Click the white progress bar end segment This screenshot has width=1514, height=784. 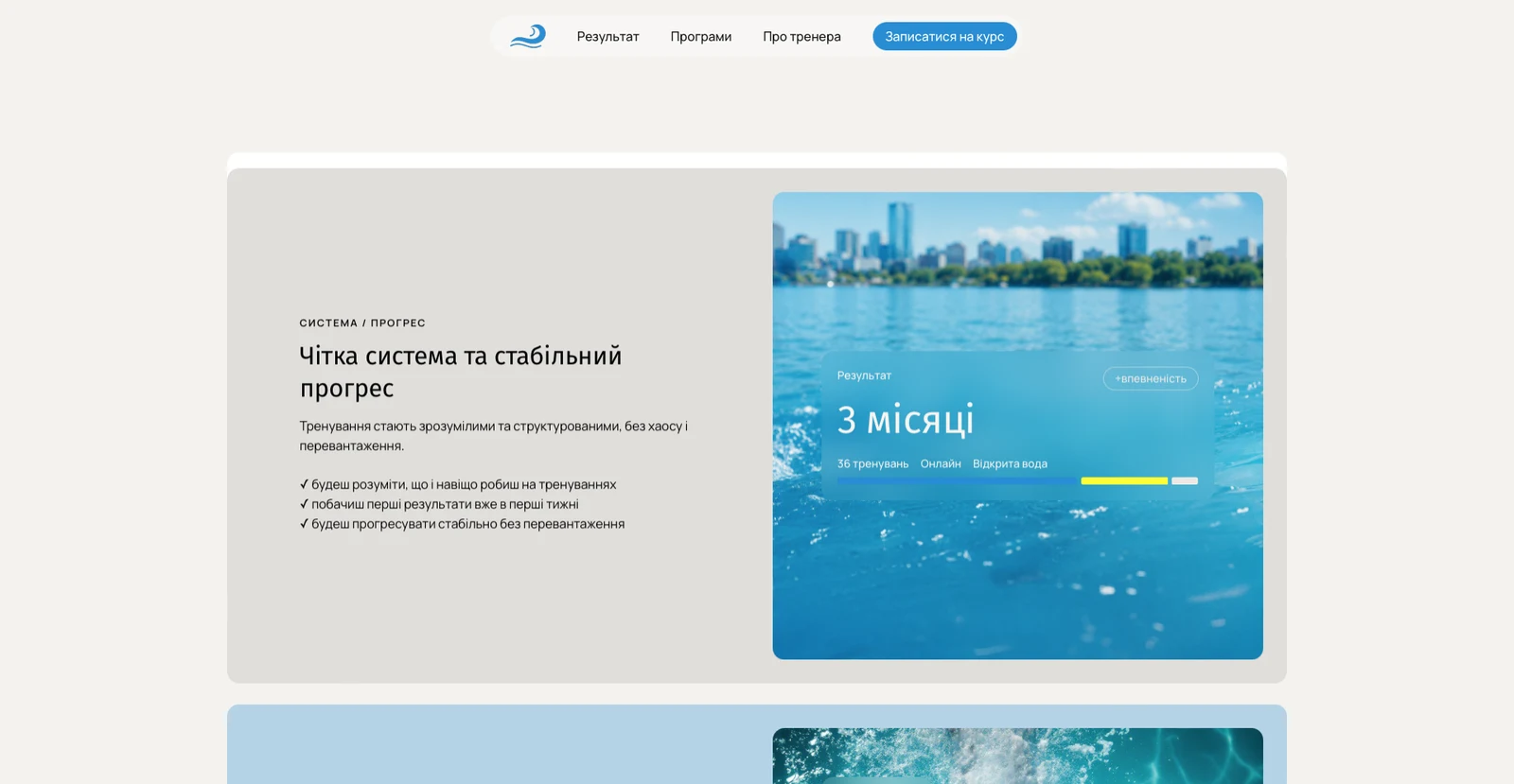click(x=1185, y=481)
